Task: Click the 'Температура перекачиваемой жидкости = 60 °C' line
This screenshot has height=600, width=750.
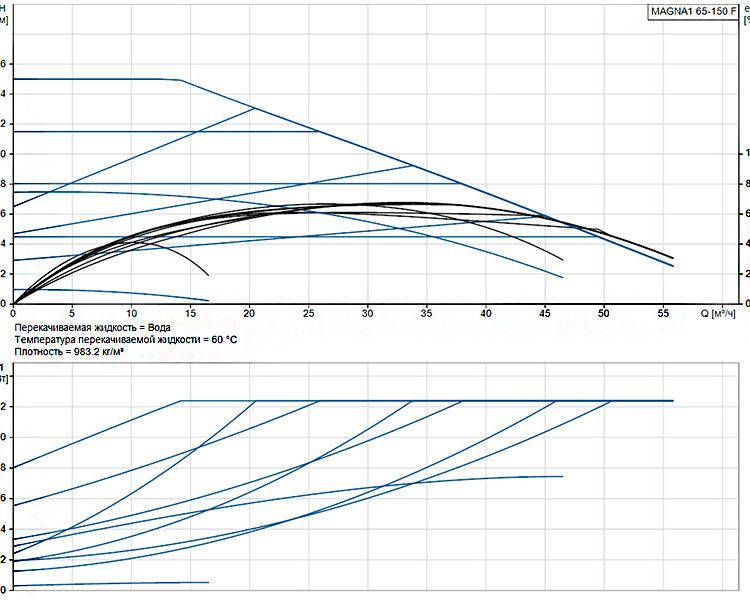Action: (126, 340)
